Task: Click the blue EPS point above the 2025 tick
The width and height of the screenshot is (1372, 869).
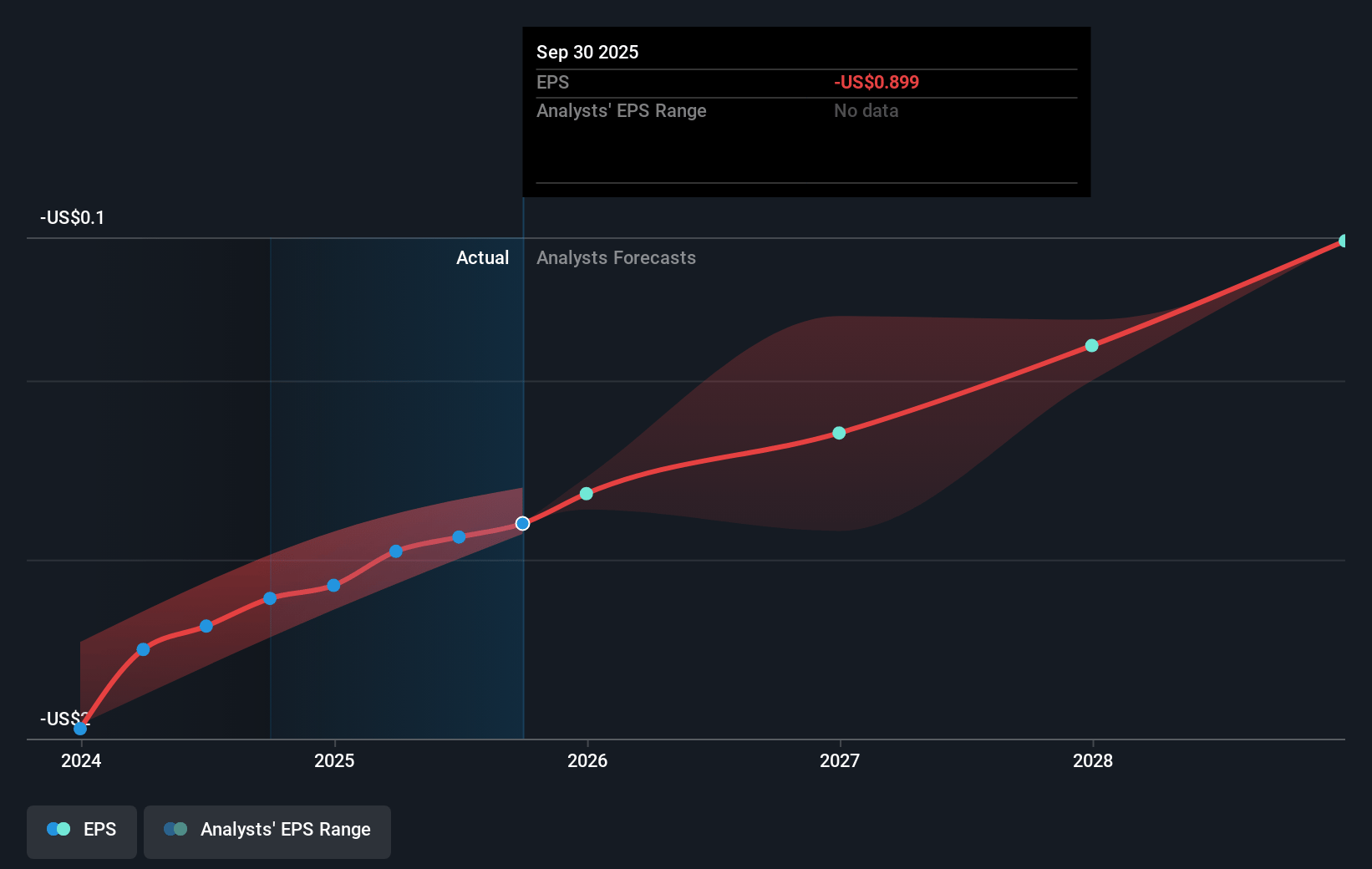Action: click(x=333, y=586)
